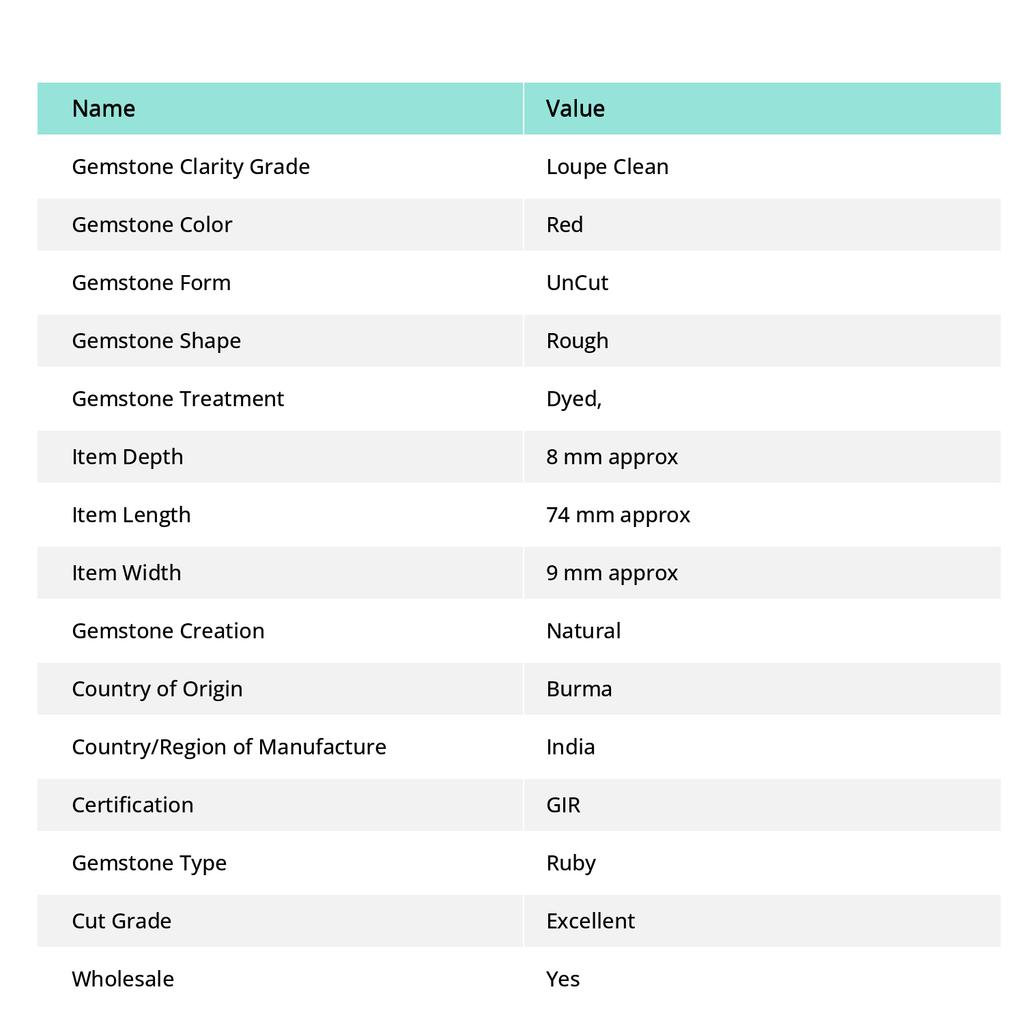Select the UnCut form value
1024x1024 pixels.
(x=577, y=282)
